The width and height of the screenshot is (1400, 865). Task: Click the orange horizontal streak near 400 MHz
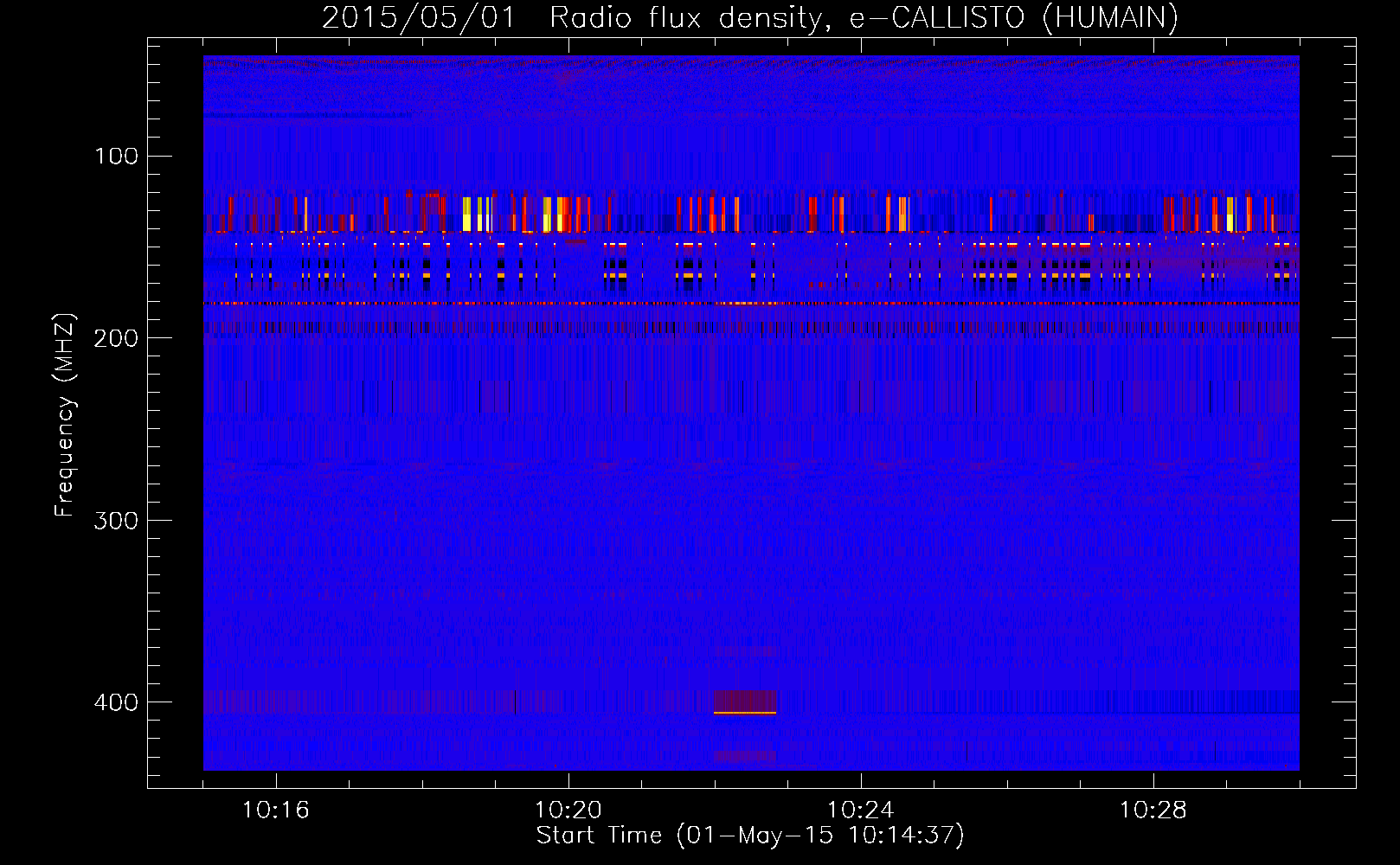[x=745, y=713]
